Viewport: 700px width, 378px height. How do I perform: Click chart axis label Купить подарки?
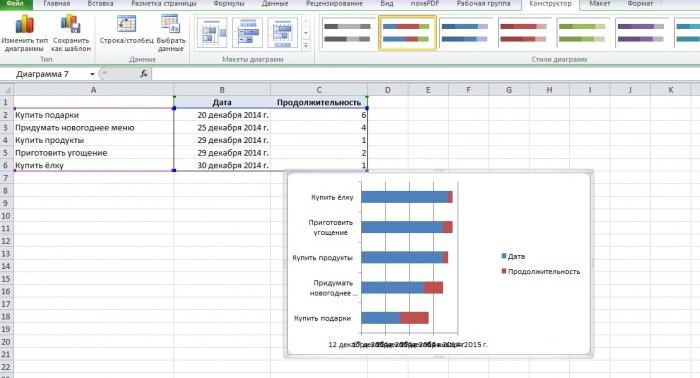click(322, 318)
